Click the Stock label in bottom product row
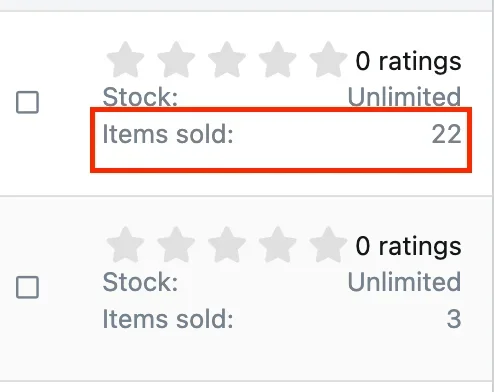 140,282
